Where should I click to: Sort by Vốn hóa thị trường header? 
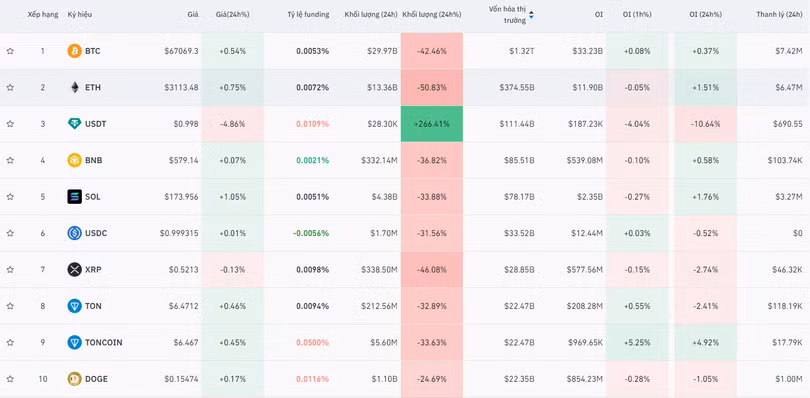[507, 15]
